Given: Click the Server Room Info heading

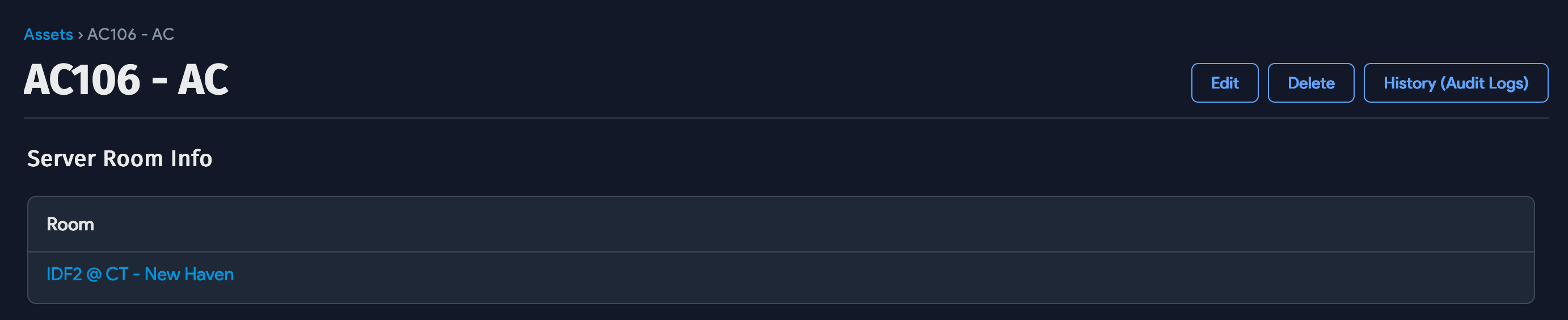Looking at the screenshot, I should point(119,159).
